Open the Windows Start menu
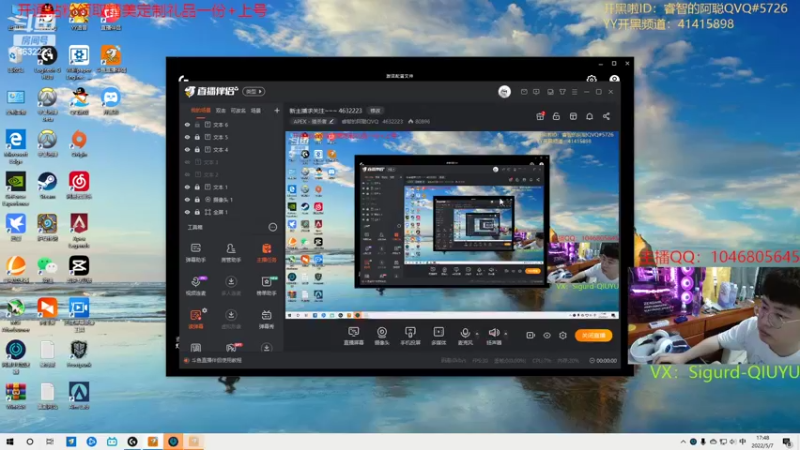The height and width of the screenshot is (450, 800). point(10,442)
